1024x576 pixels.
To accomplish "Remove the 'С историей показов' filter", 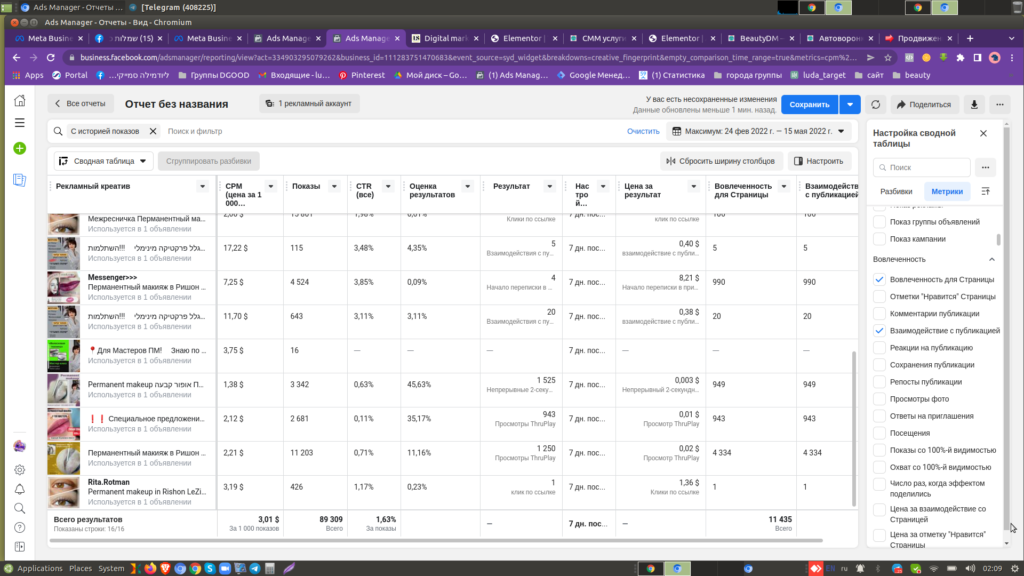I will click(x=153, y=131).
